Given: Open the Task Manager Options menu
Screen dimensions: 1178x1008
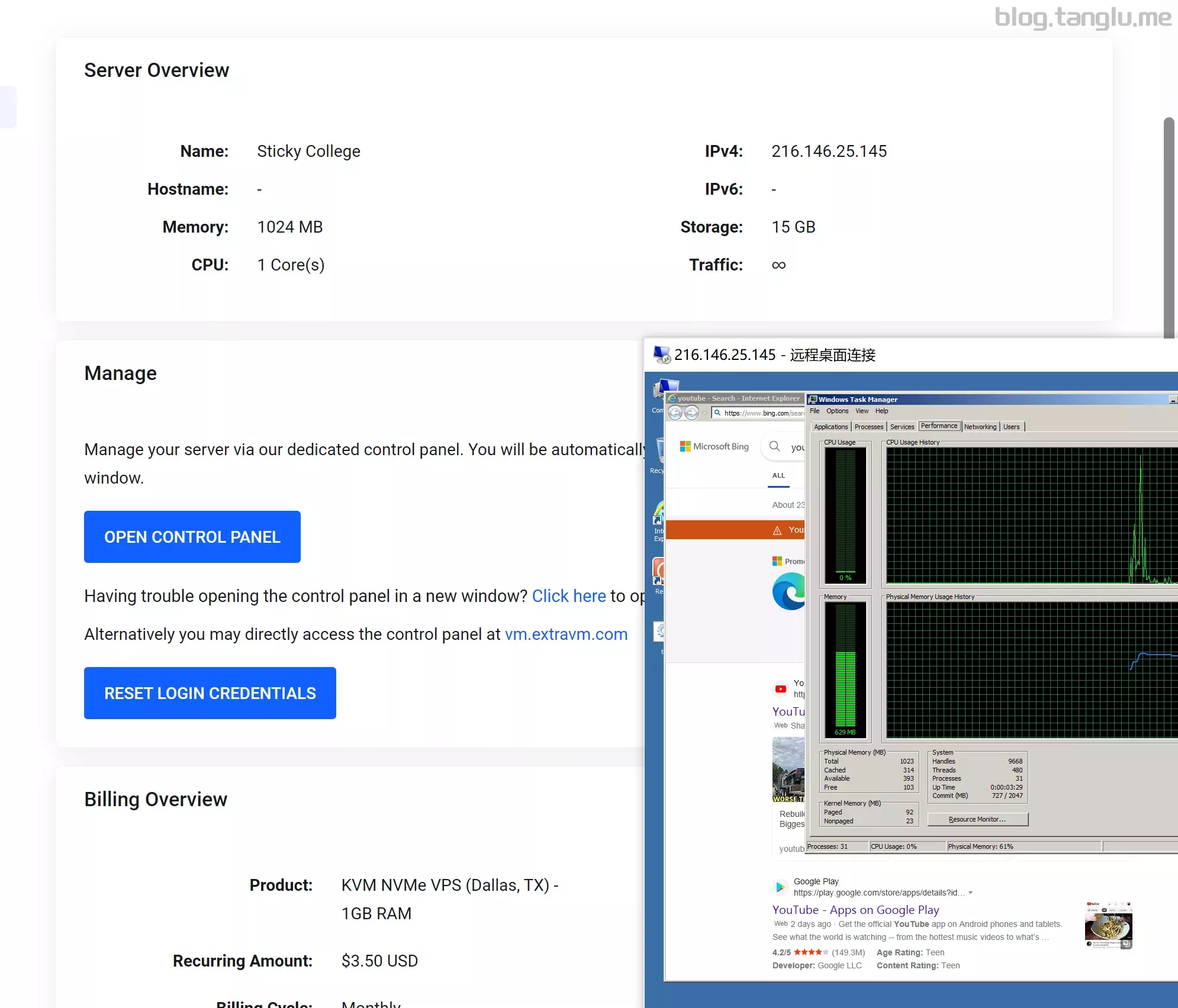Looking at the screenshot, I should (837, 411).
